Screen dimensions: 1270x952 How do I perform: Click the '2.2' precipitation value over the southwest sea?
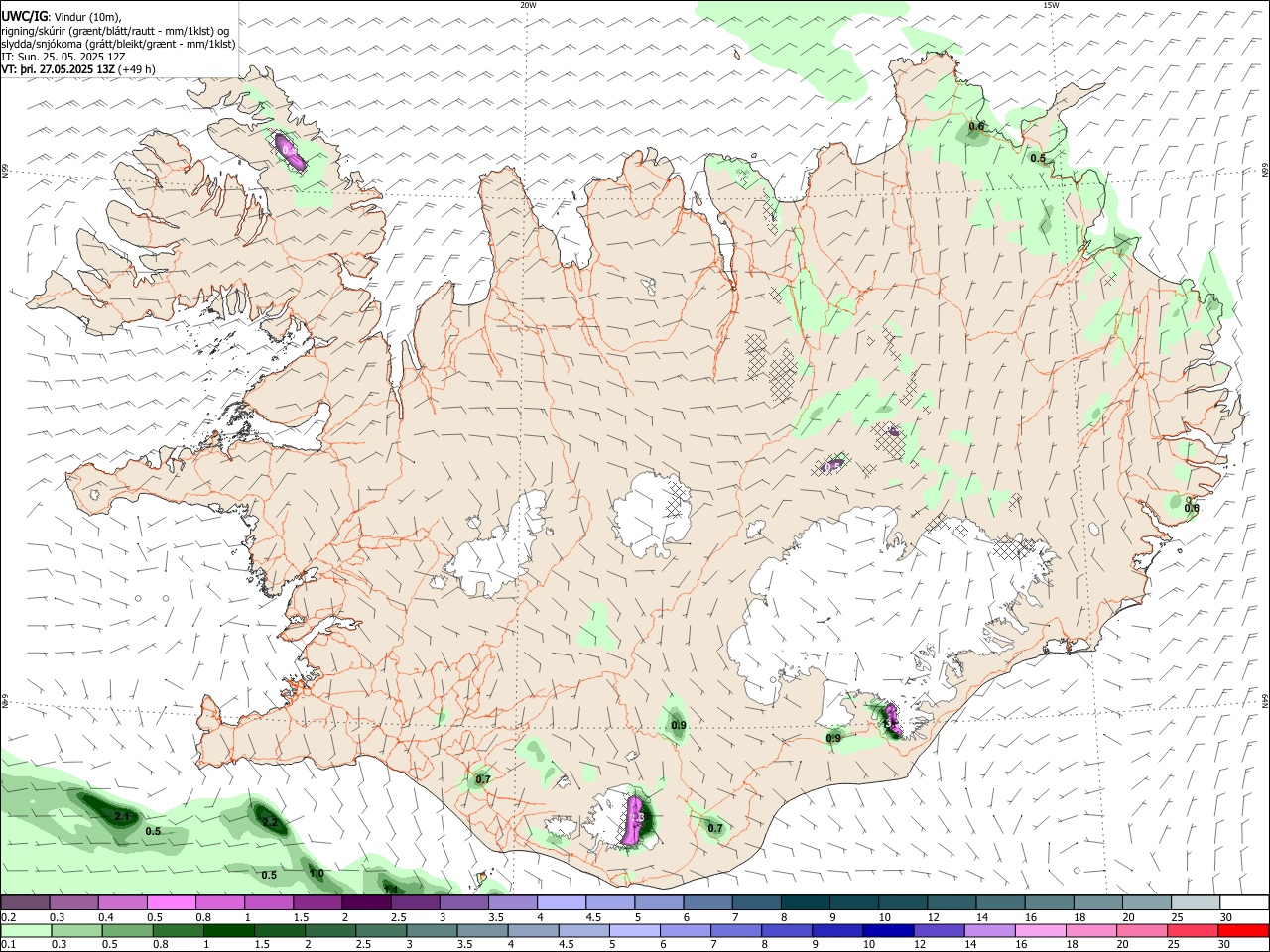(x=270, y=822)
